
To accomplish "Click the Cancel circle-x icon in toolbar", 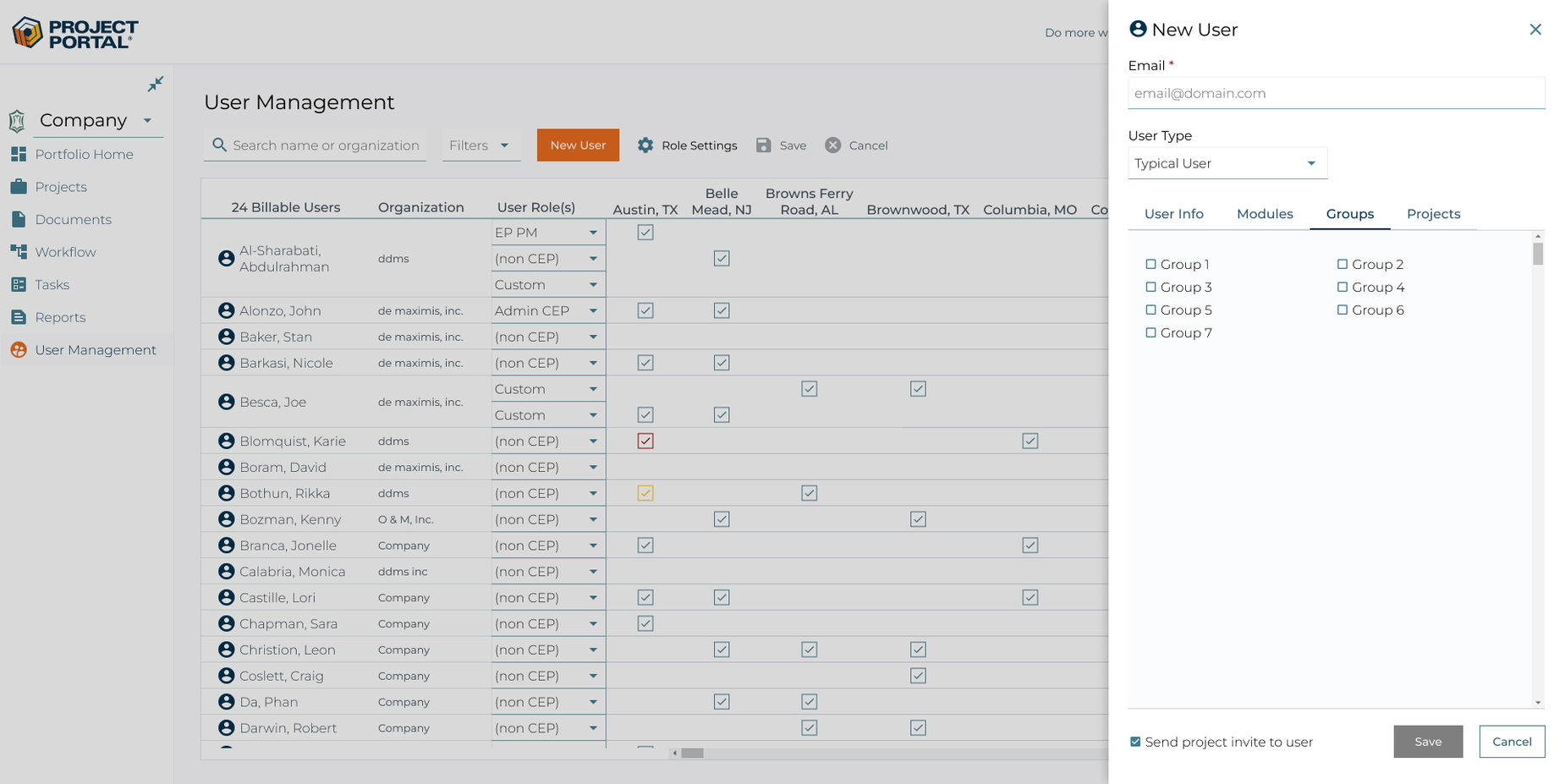I will (x=833, y=145).
